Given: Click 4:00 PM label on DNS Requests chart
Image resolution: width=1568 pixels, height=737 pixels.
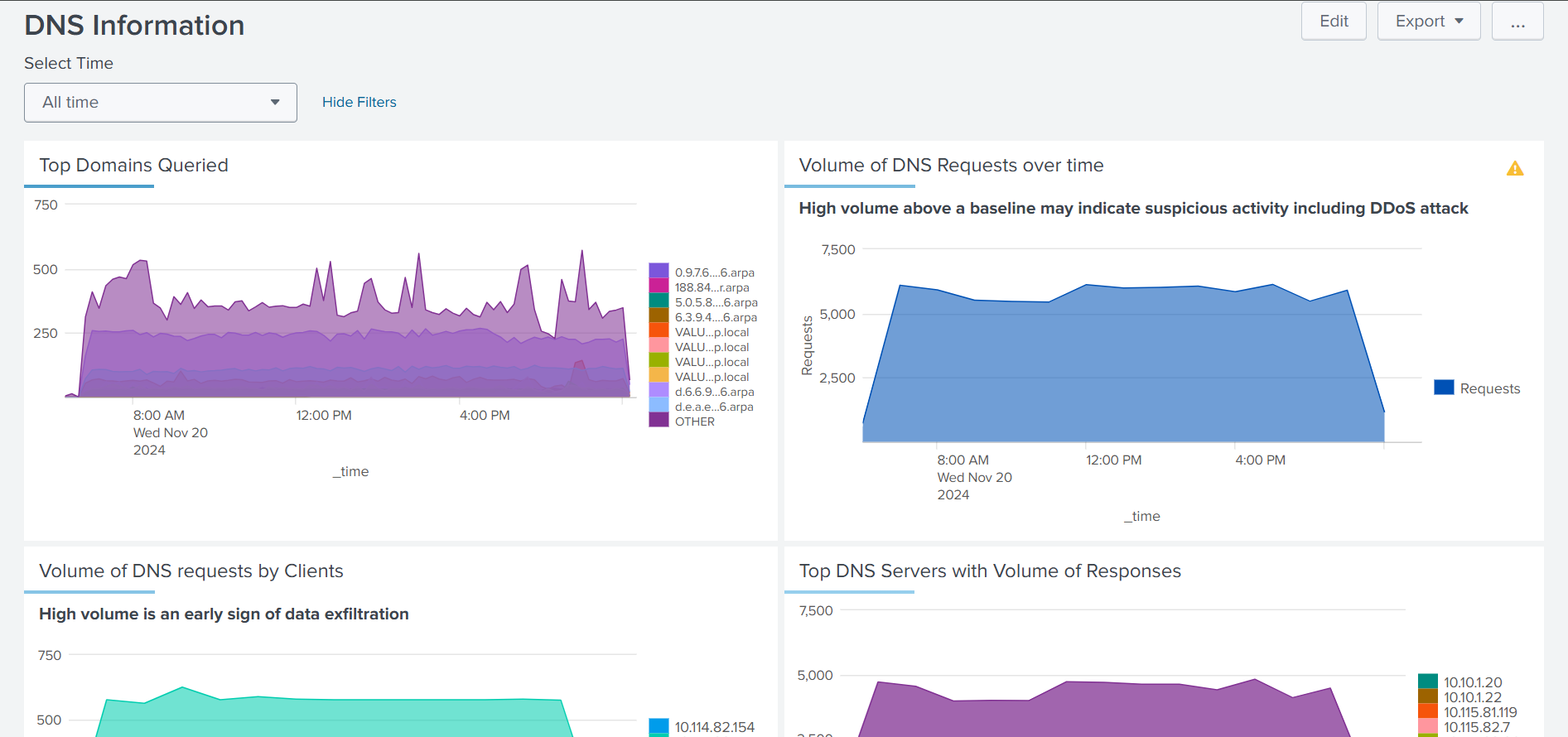Looking at the screenshot, I should coord(1260,460).
